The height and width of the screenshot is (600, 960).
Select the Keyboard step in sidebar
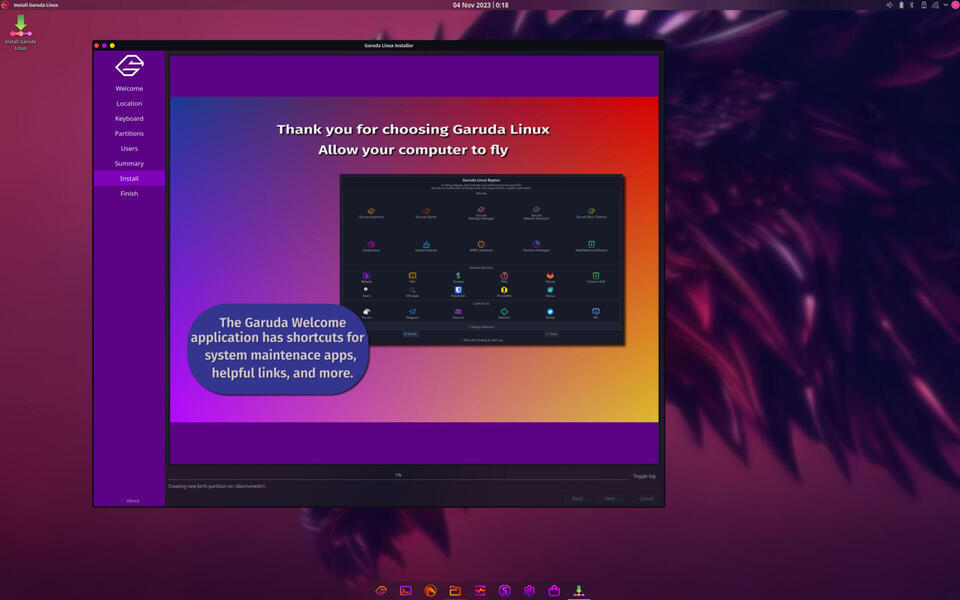(129, 119)
